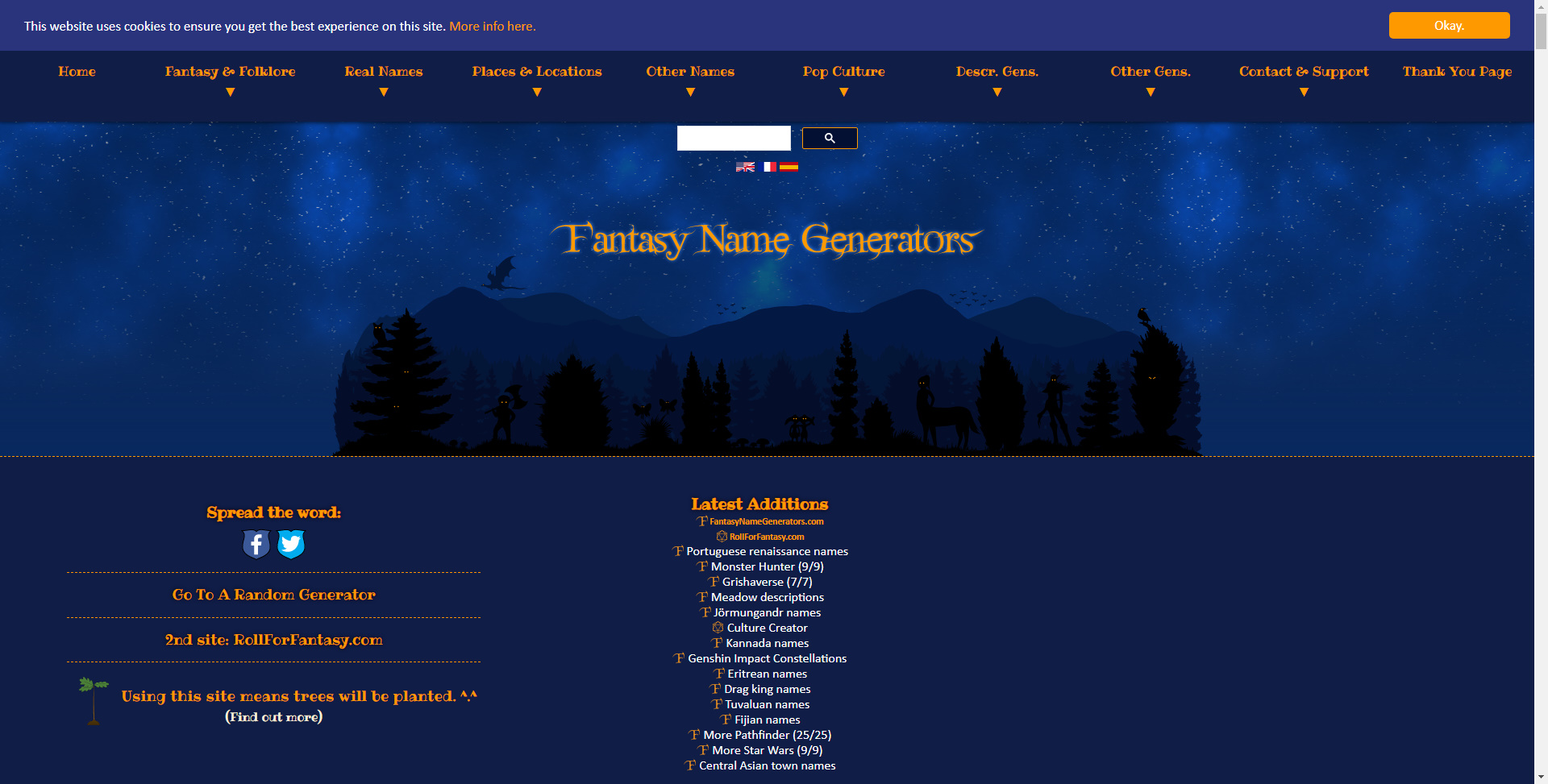Image resolution: width=1548 pixels, height=784 pixels.
Task: Focus the search text field
Action: (x=734, y=138)
